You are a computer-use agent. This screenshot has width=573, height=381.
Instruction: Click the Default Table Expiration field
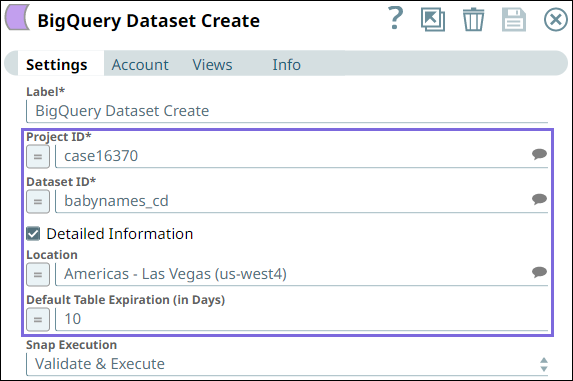pos(301,319)
